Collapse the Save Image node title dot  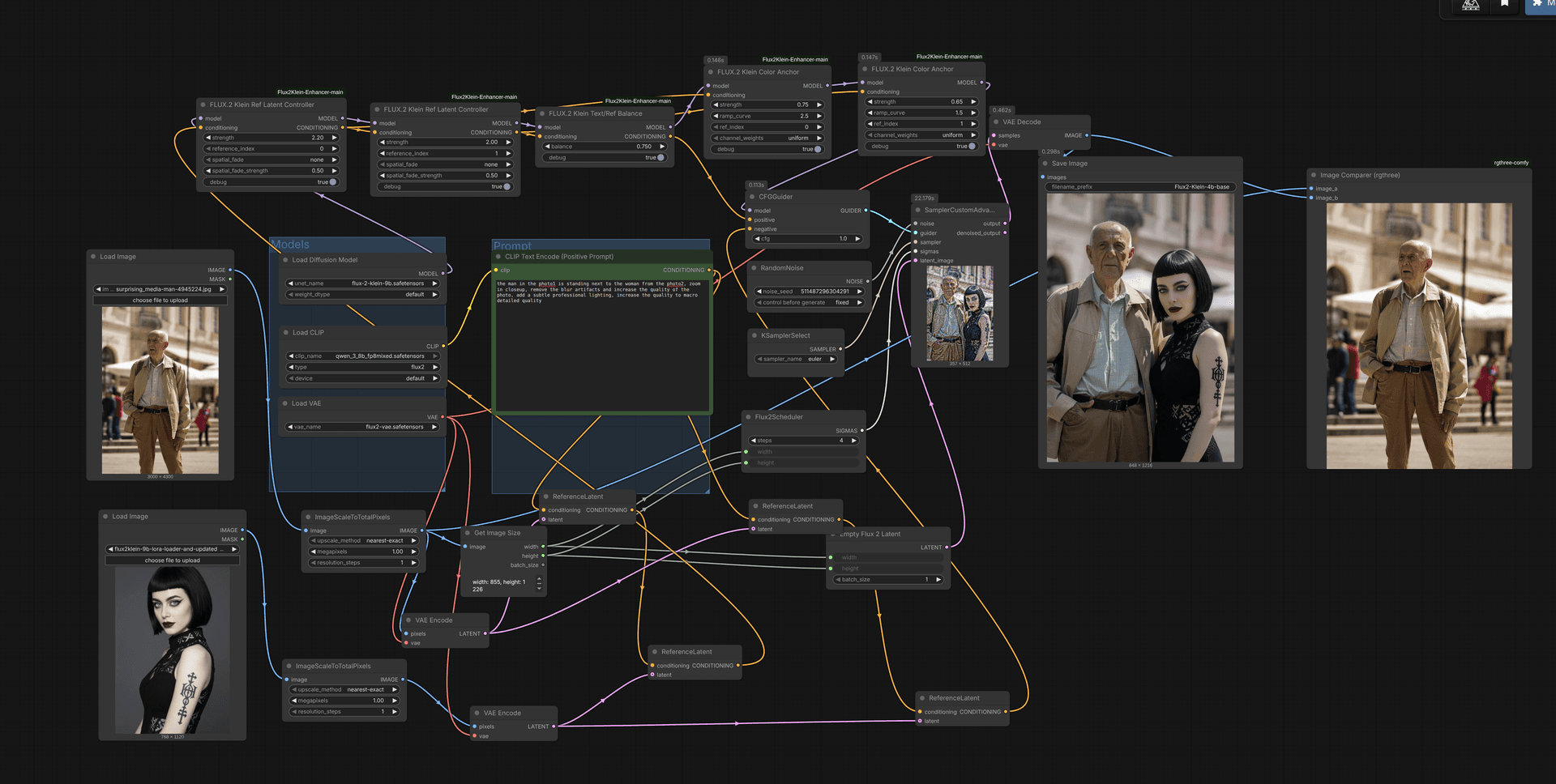1045,164
